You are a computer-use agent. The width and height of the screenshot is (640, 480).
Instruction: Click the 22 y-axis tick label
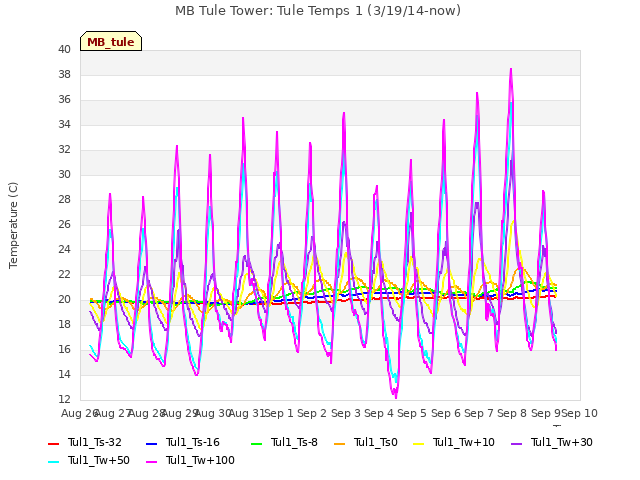click(64, 274)
